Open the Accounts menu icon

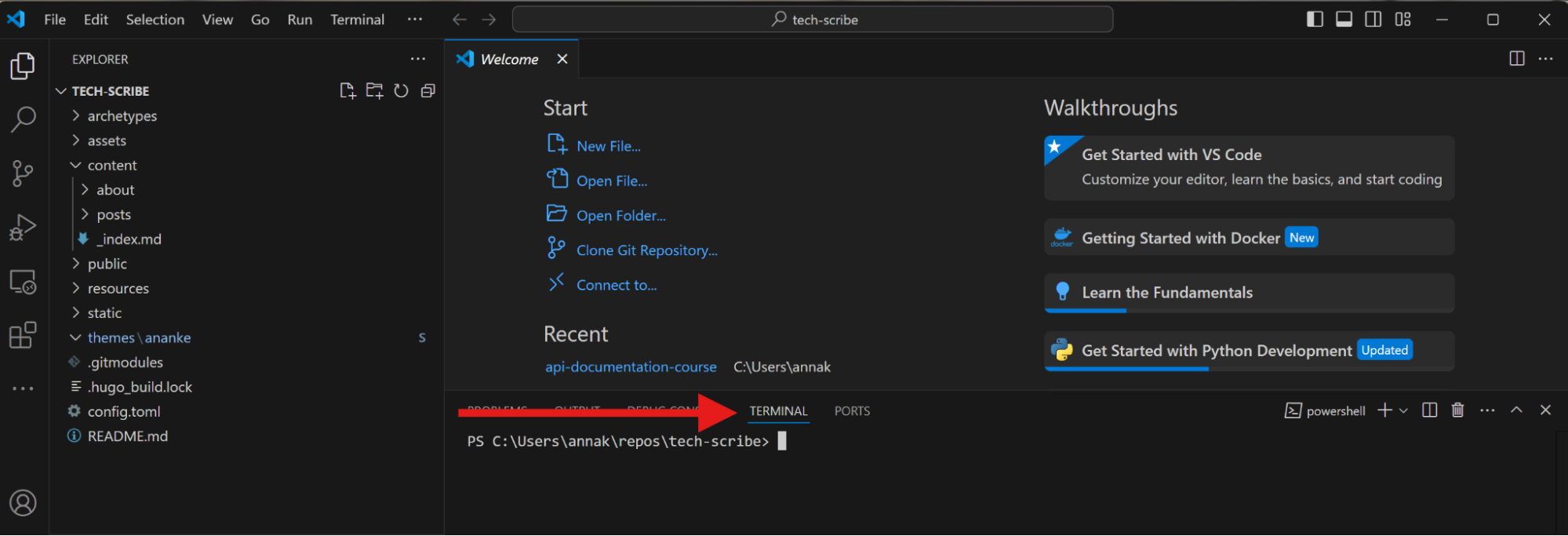23,503
